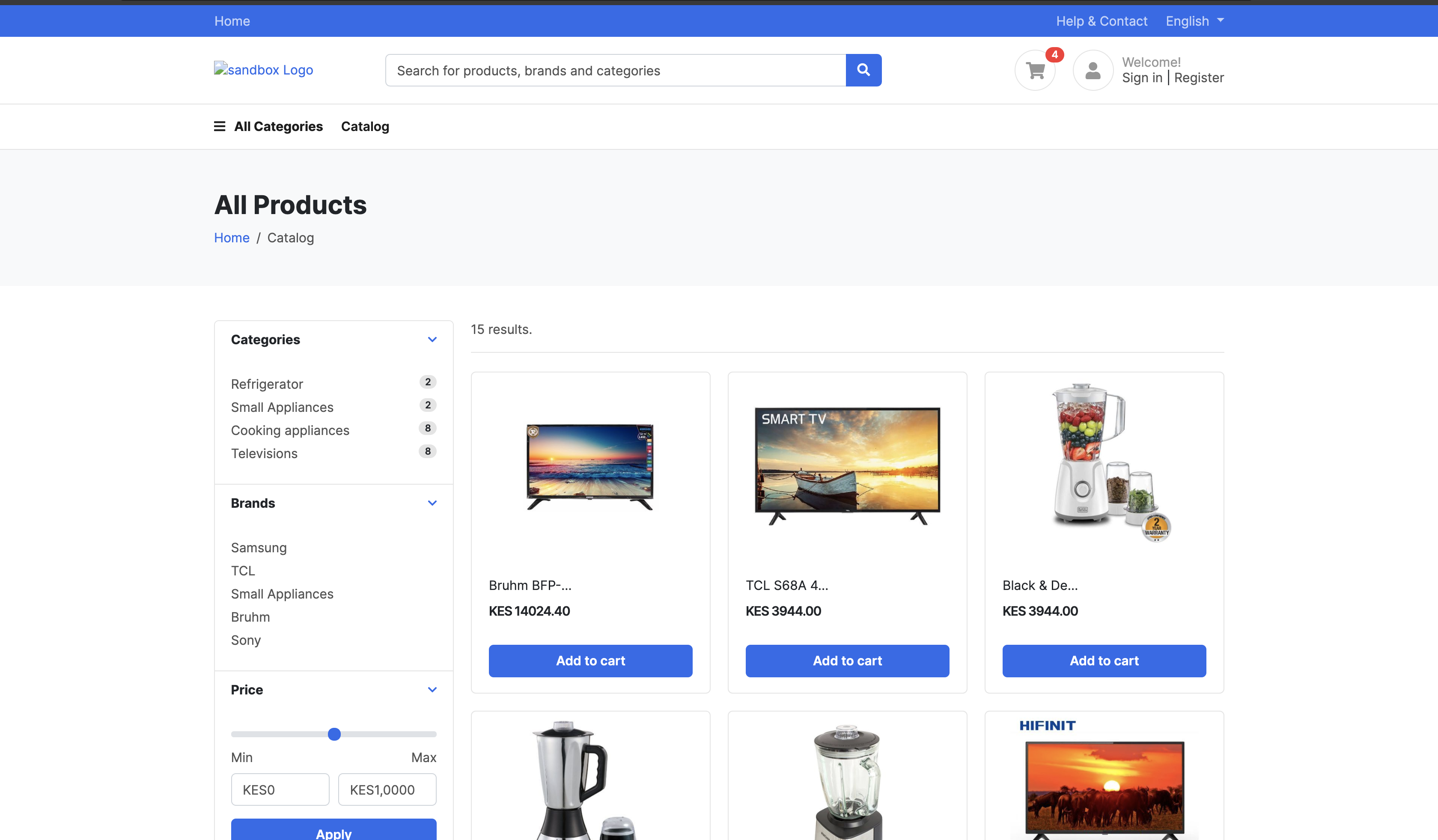Viewport: 1438px width, 840px height.
Task: Filter by Bruhm brand
Action: point(250,617)
